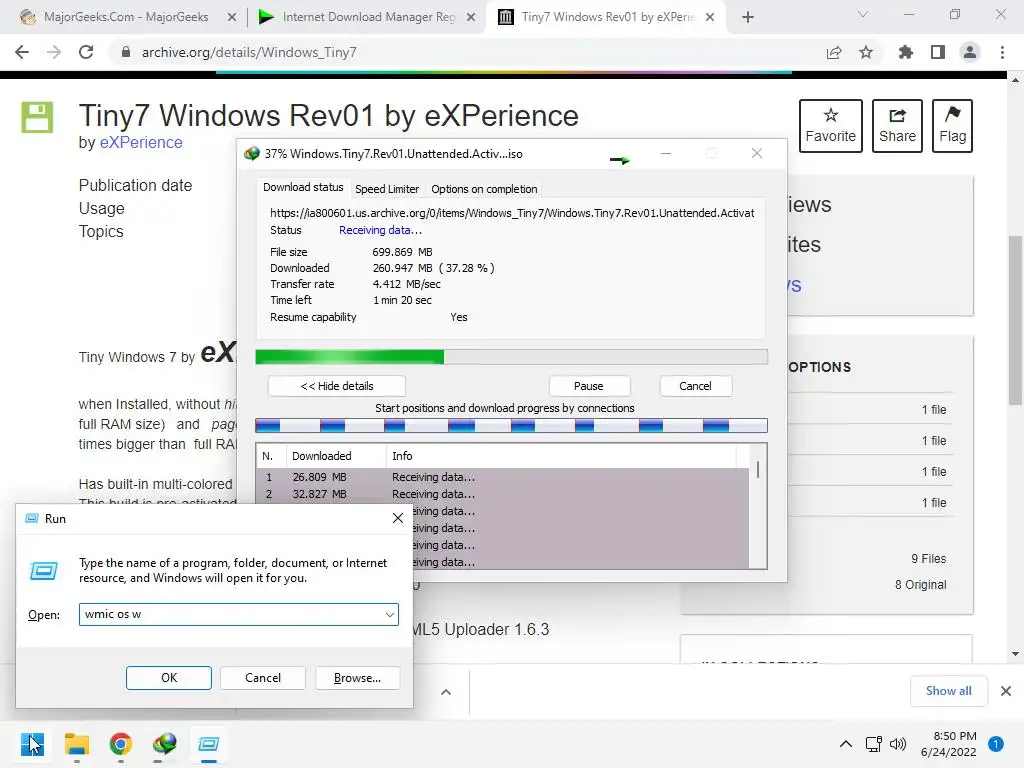Click the green download progress bar
1024x768 pixels.
click(x=511, y=357)
